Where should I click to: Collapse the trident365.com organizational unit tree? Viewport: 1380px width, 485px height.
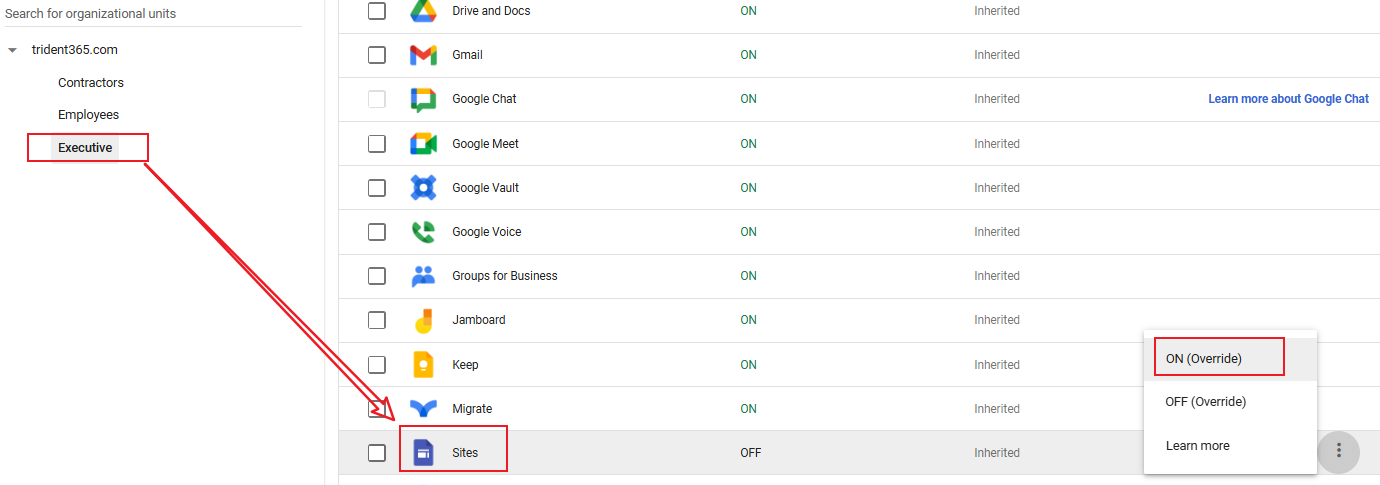(12, 50)
